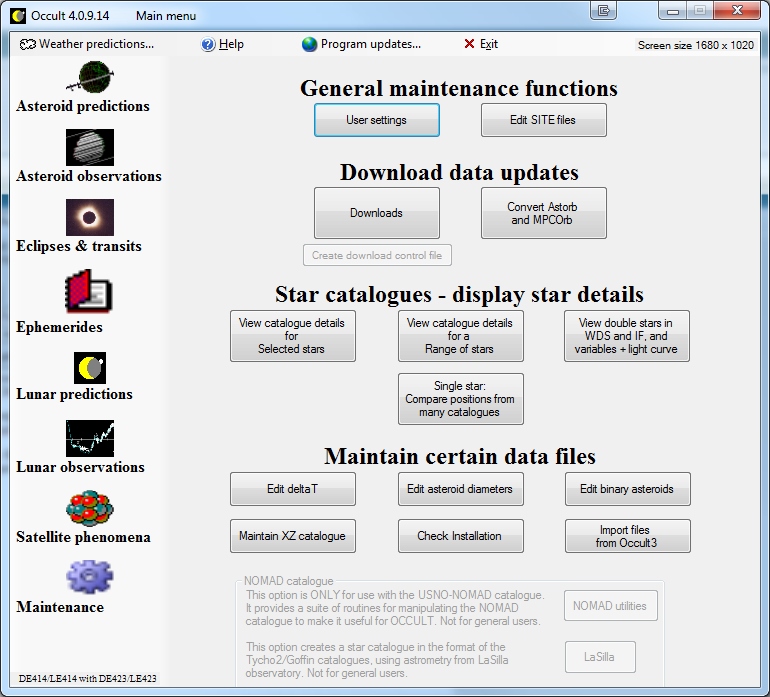The image size is (770, 697).
Task: Open the Lunar observations graph icon
Action: click(x=90, y=438)
